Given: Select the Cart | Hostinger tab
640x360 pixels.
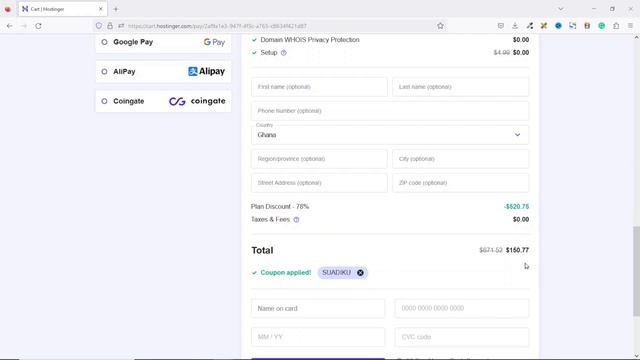Looking at the screenshot, I should pyautogui.click(x=62, y=9).
